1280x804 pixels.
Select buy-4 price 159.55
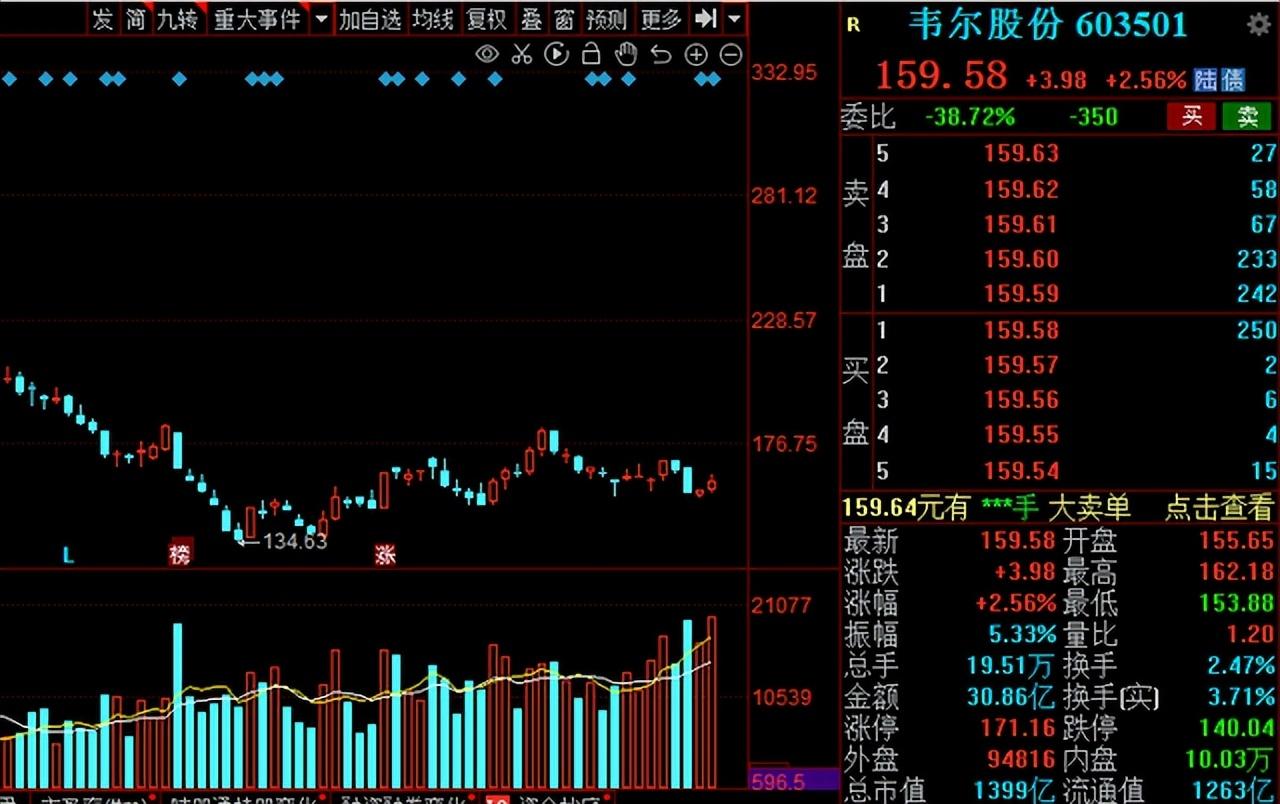click(x=1021, y=435)
